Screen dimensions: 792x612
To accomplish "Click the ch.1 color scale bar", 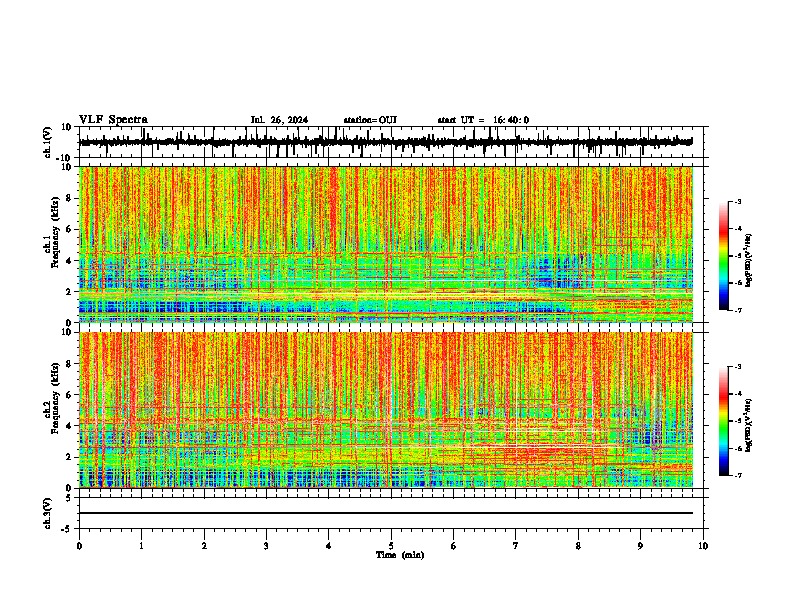I will 723,256.
